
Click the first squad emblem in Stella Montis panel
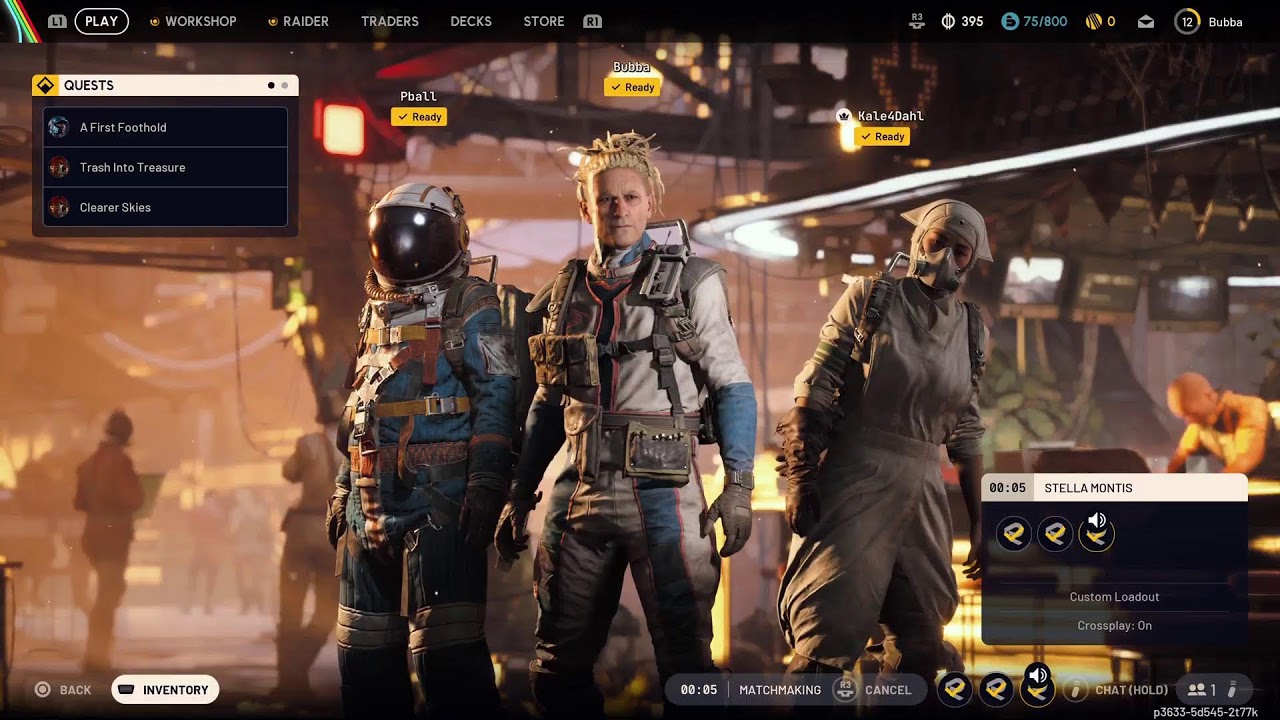pyautogui.click(x=1013, y=535)
